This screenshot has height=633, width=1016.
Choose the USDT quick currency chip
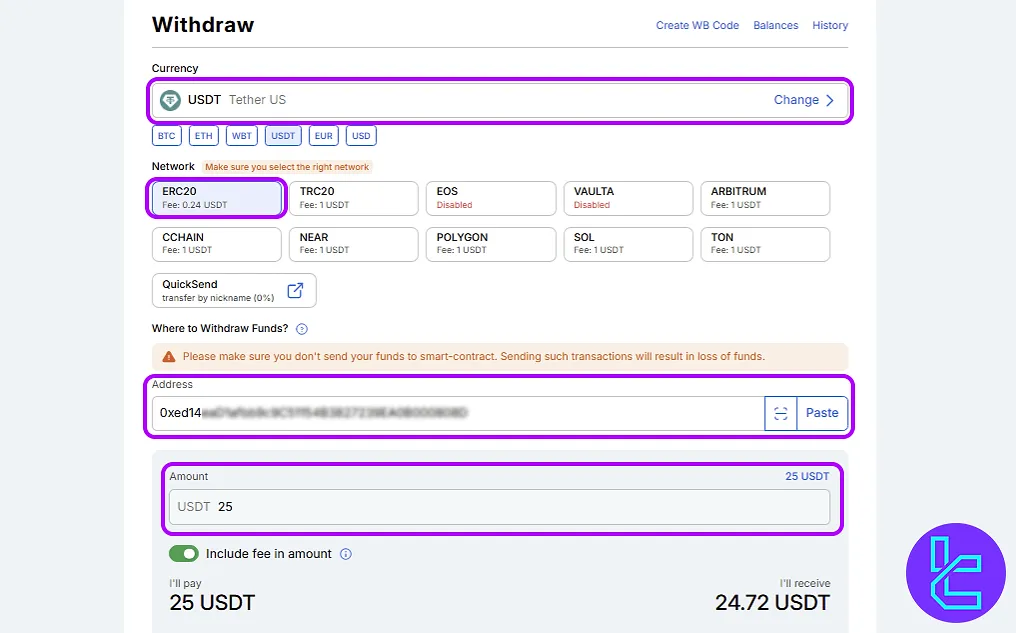coord(283,136)
